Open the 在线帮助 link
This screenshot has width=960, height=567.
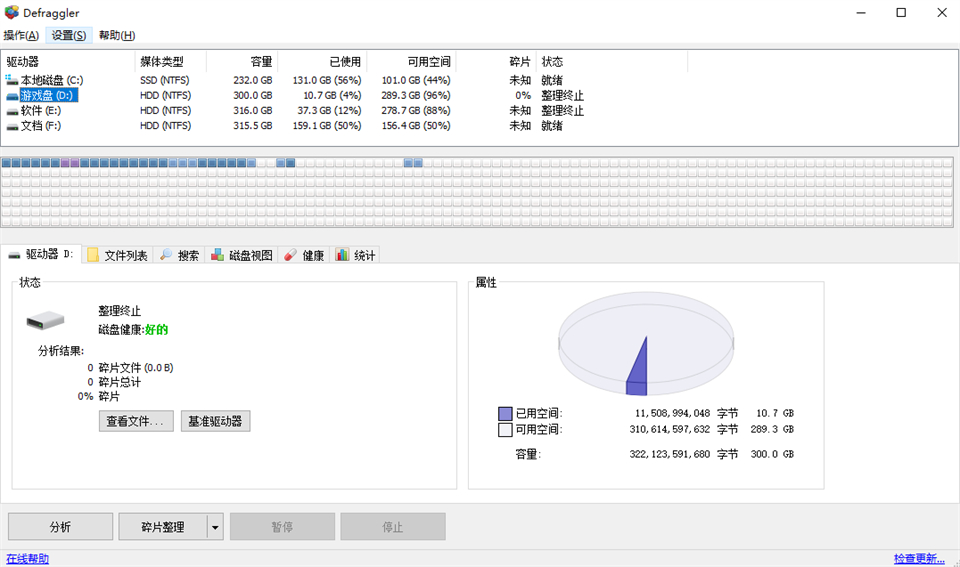pyautogui.click(x=27, y=559)
